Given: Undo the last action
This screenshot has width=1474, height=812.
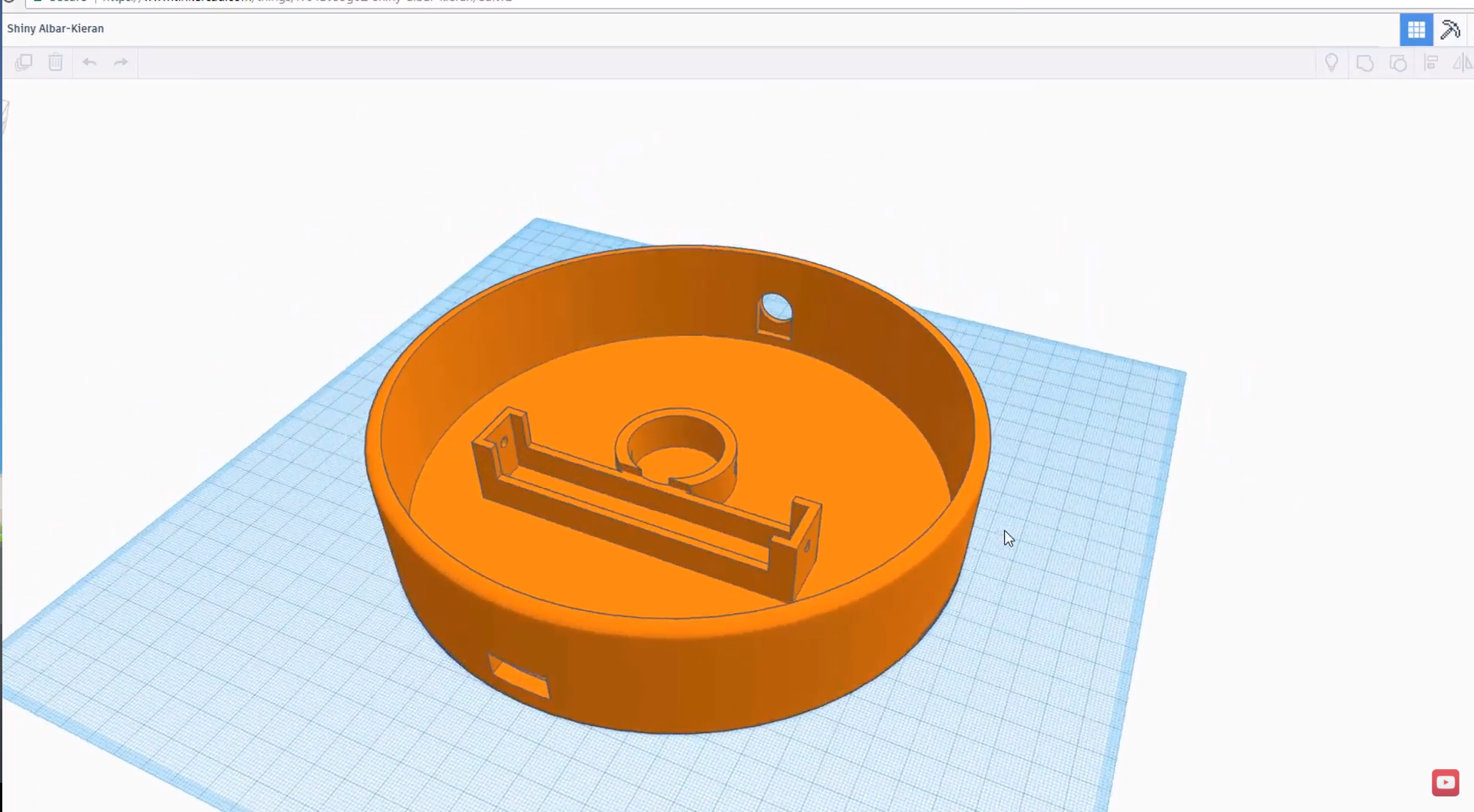Looking at the screenshot, I should (x=89, y=62).
